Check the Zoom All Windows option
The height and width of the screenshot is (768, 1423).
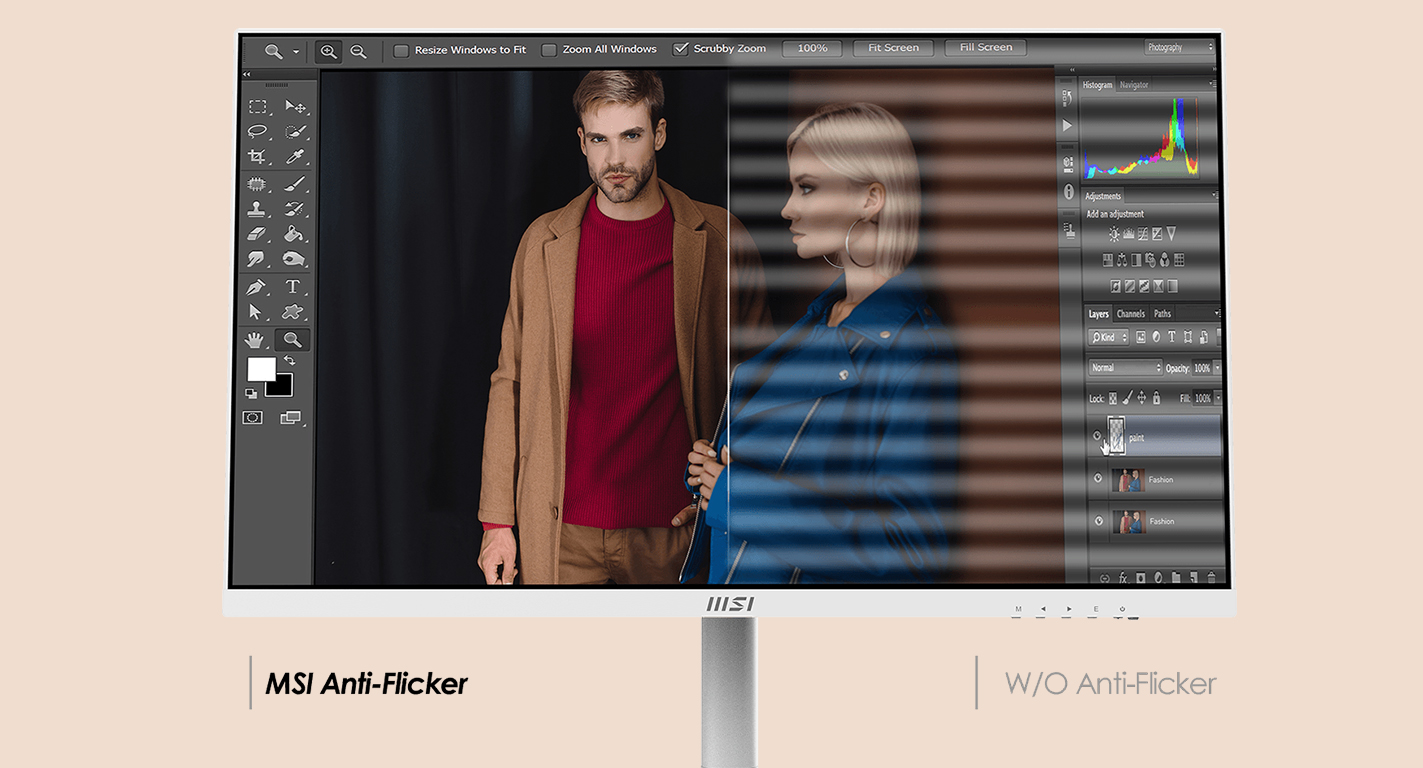549,49
